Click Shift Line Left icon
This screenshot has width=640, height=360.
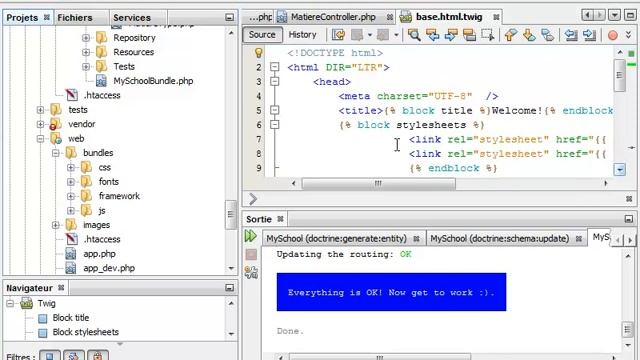tap(571, 35)
